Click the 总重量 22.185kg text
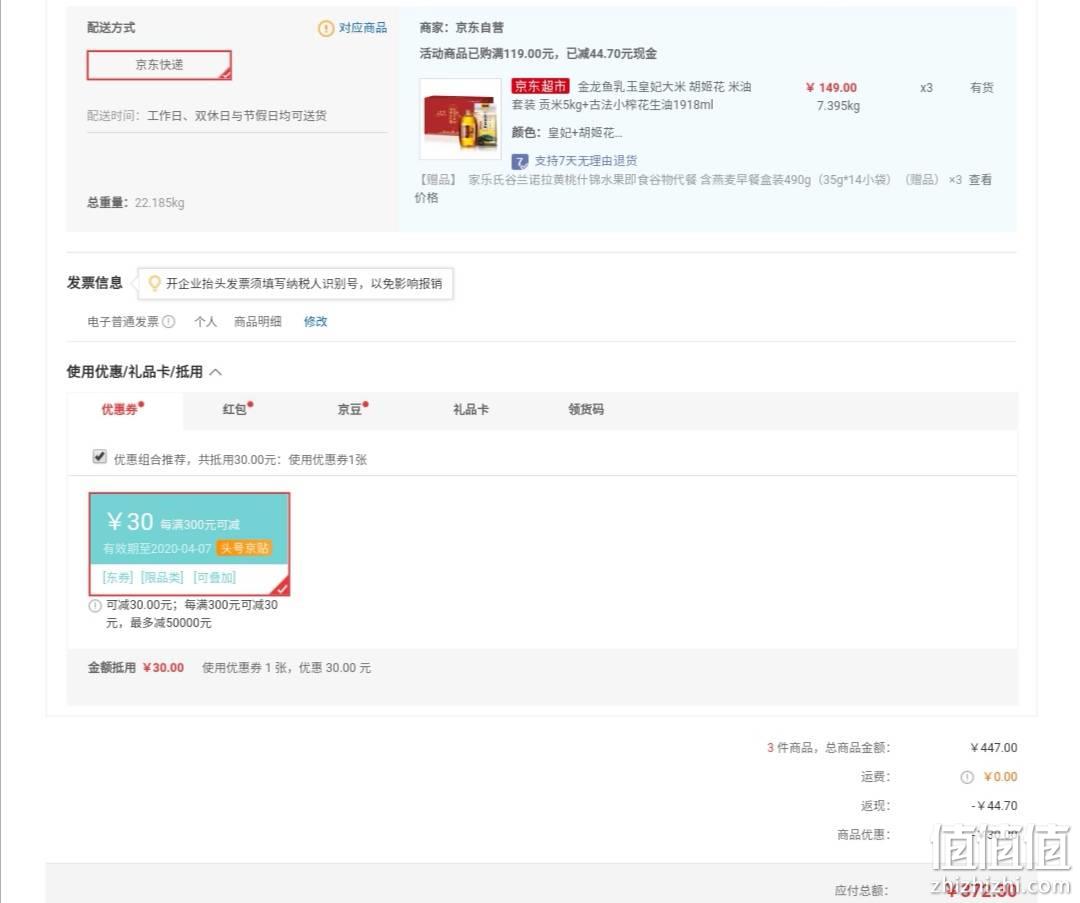The image size is (1080, 903). [x=136, y=203]
